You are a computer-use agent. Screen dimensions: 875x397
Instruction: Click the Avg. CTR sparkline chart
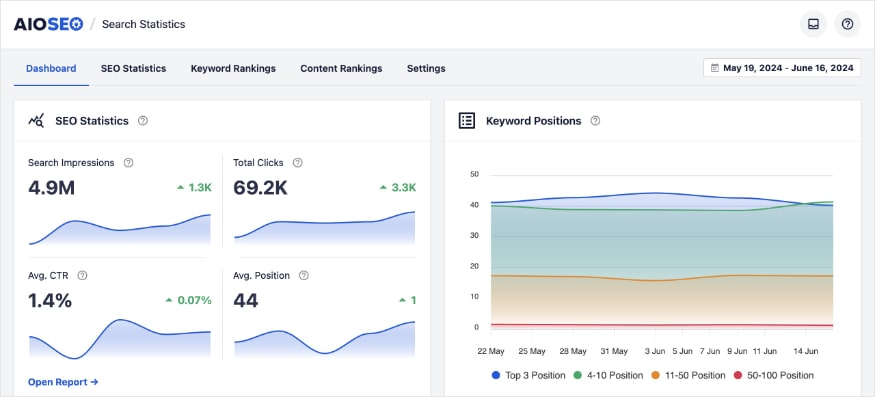[120, 339]
